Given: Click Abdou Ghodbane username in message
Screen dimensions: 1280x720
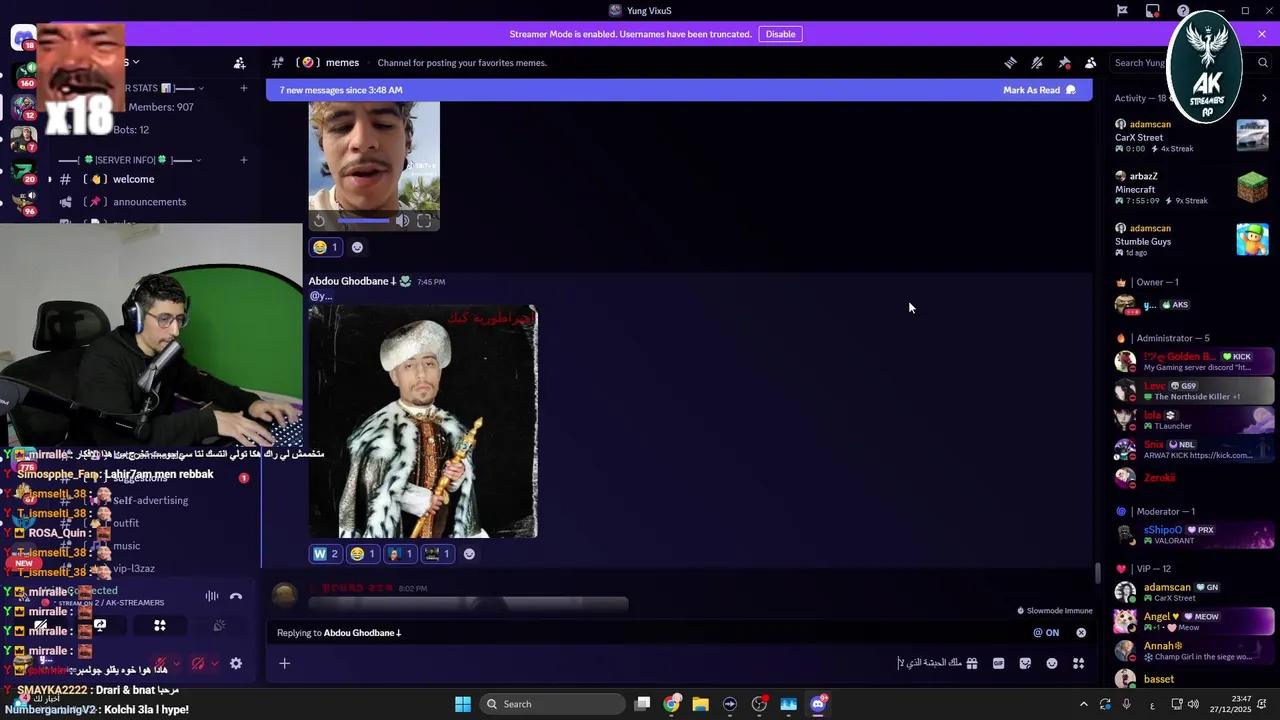Looking at the screenshot, I should [353, 281].
